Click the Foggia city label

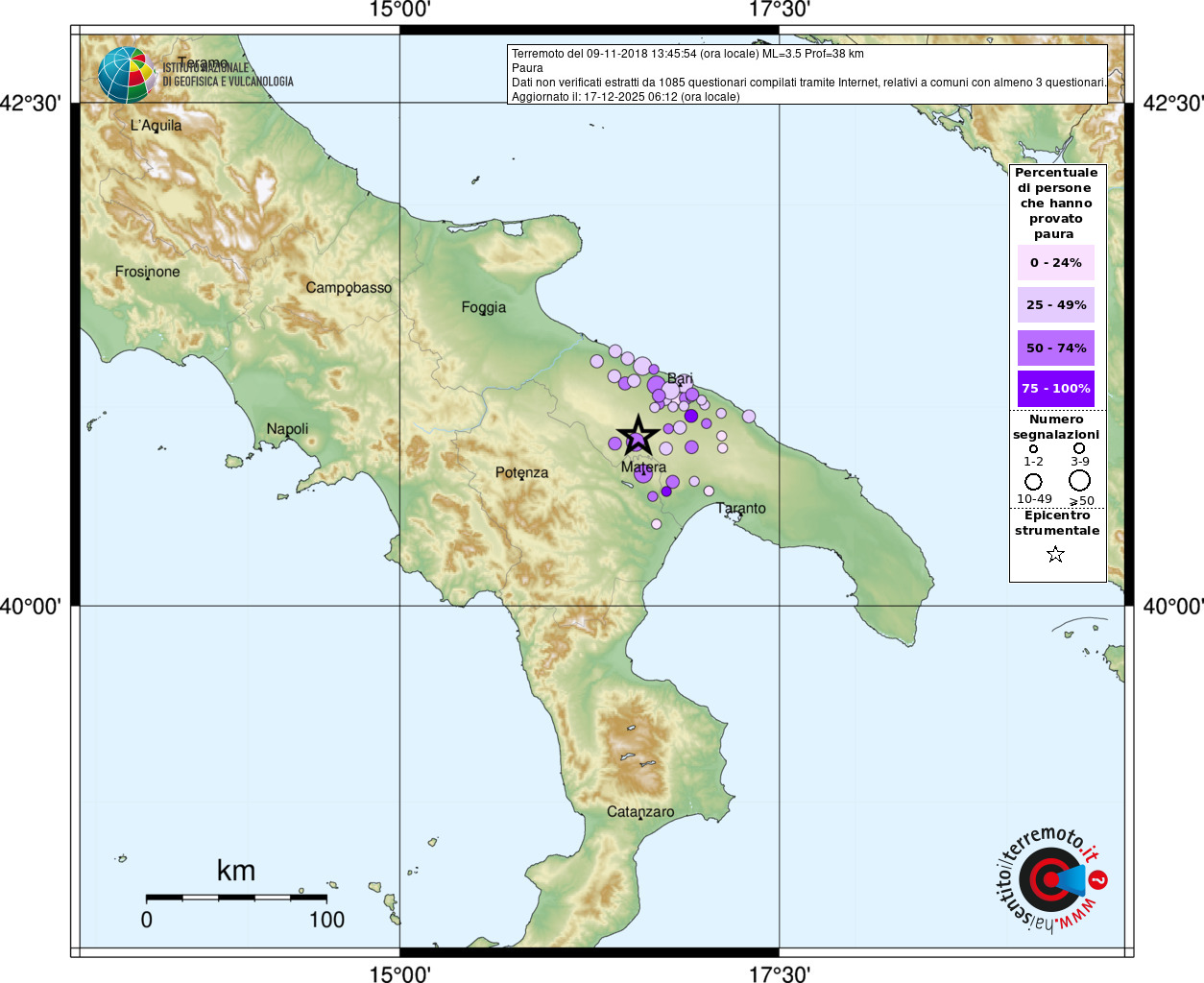(x=483, y=307)
